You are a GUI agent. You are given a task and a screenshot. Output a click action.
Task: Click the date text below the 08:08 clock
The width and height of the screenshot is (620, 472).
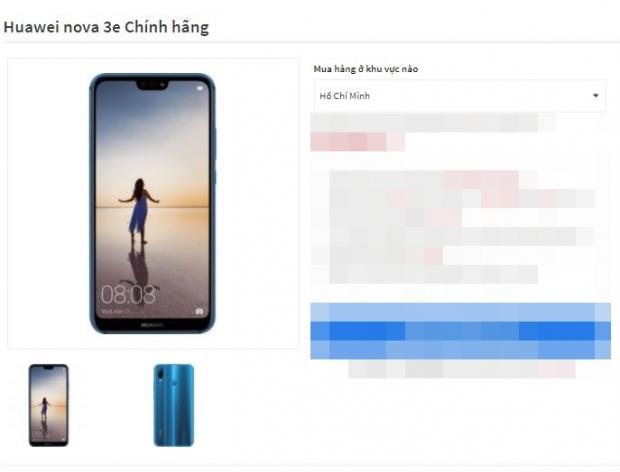coord(115,311)
